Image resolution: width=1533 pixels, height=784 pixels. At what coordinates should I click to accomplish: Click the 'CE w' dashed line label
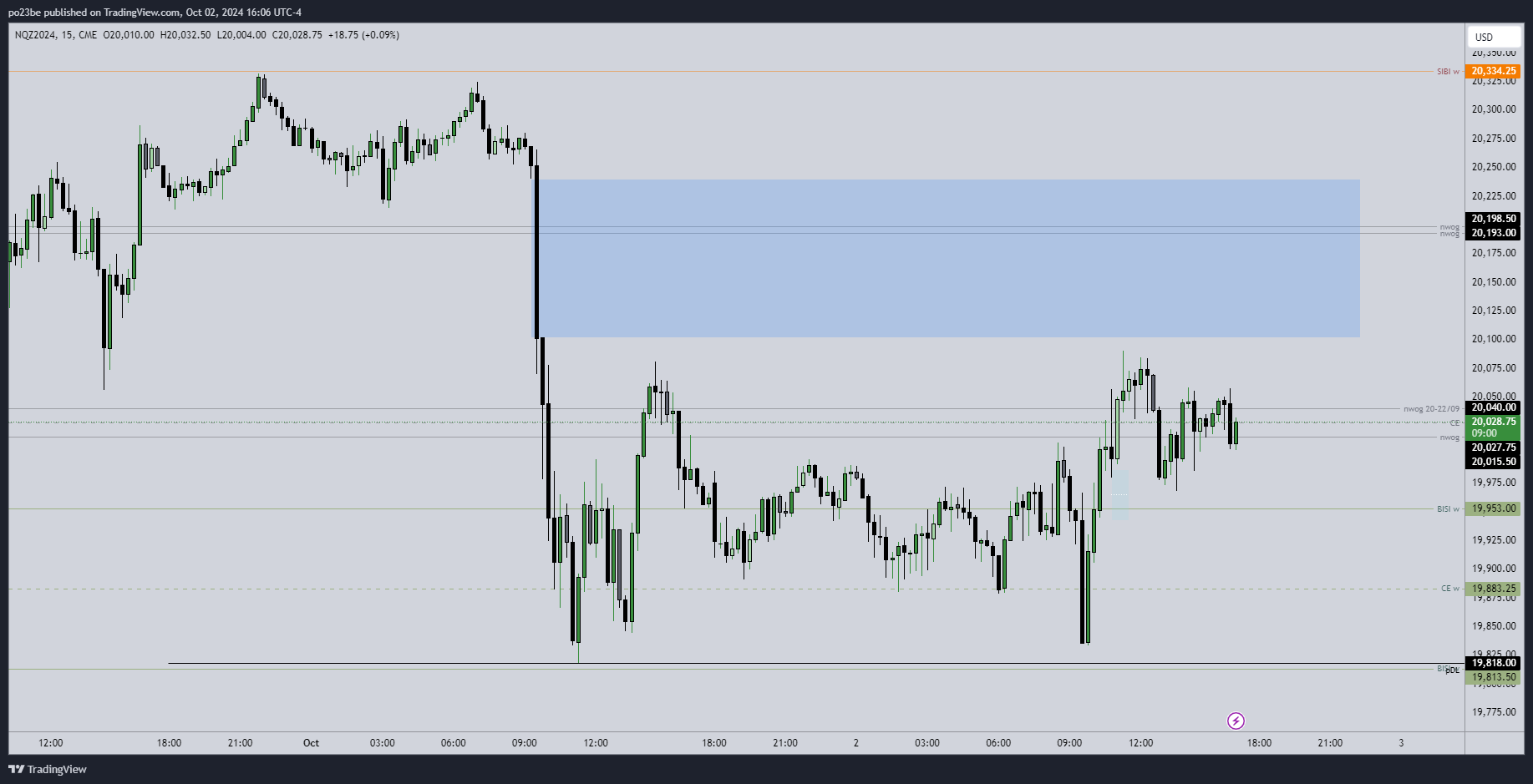click(x=1449, y=589)
